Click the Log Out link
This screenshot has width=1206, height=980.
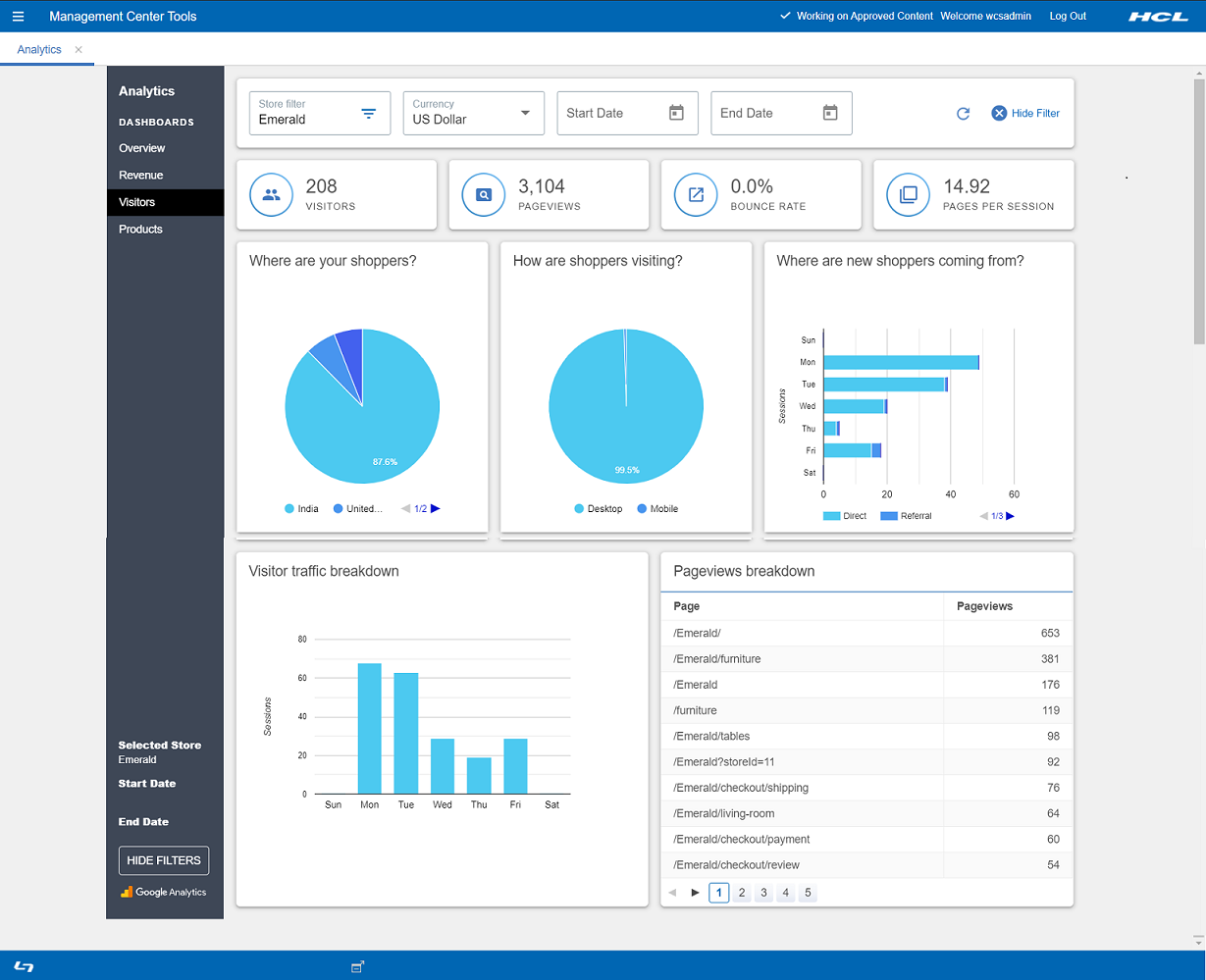click(x=1068, y=17)
